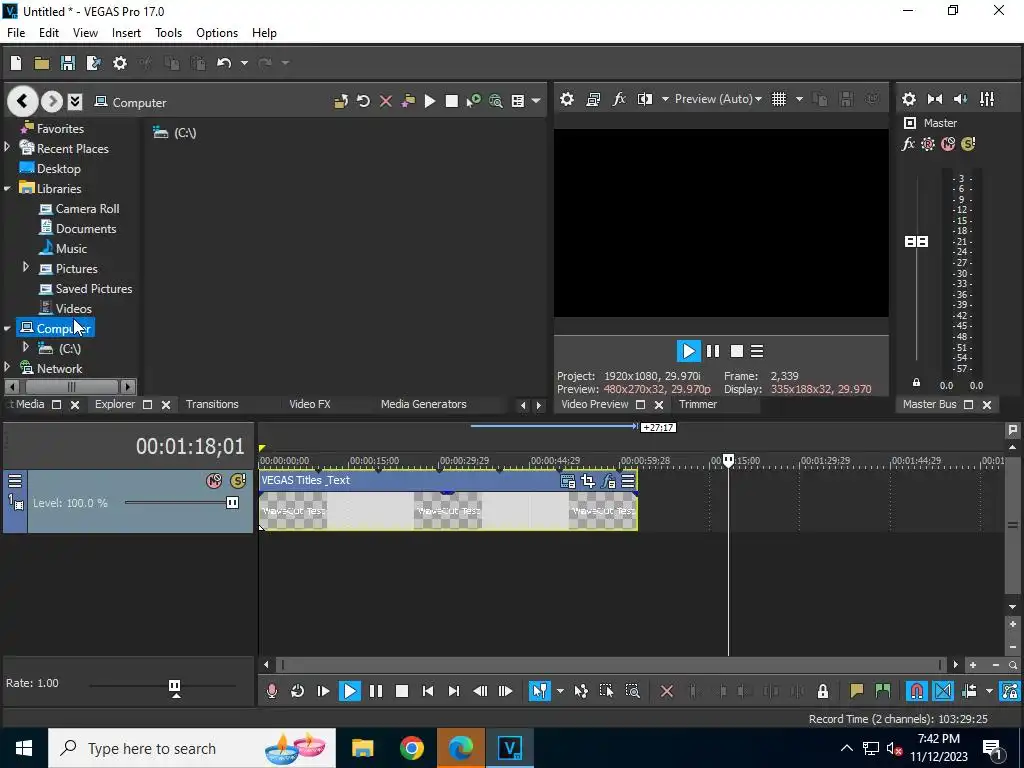Screen dimensions: 1024x768
Task: Open track 1 hamburger menu
Action: tap(15, 481)
